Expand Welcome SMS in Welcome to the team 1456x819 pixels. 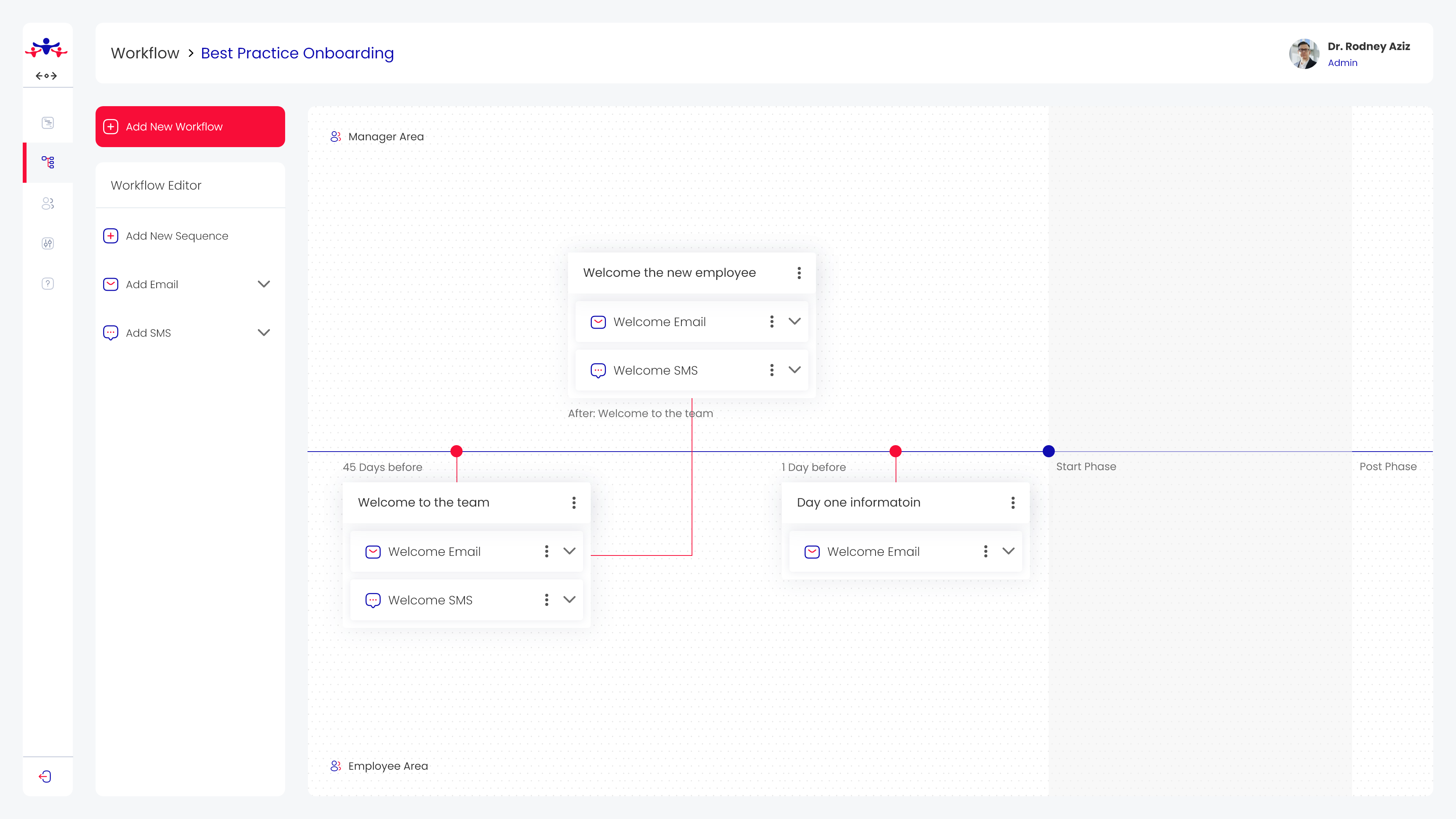pos(569,600)
